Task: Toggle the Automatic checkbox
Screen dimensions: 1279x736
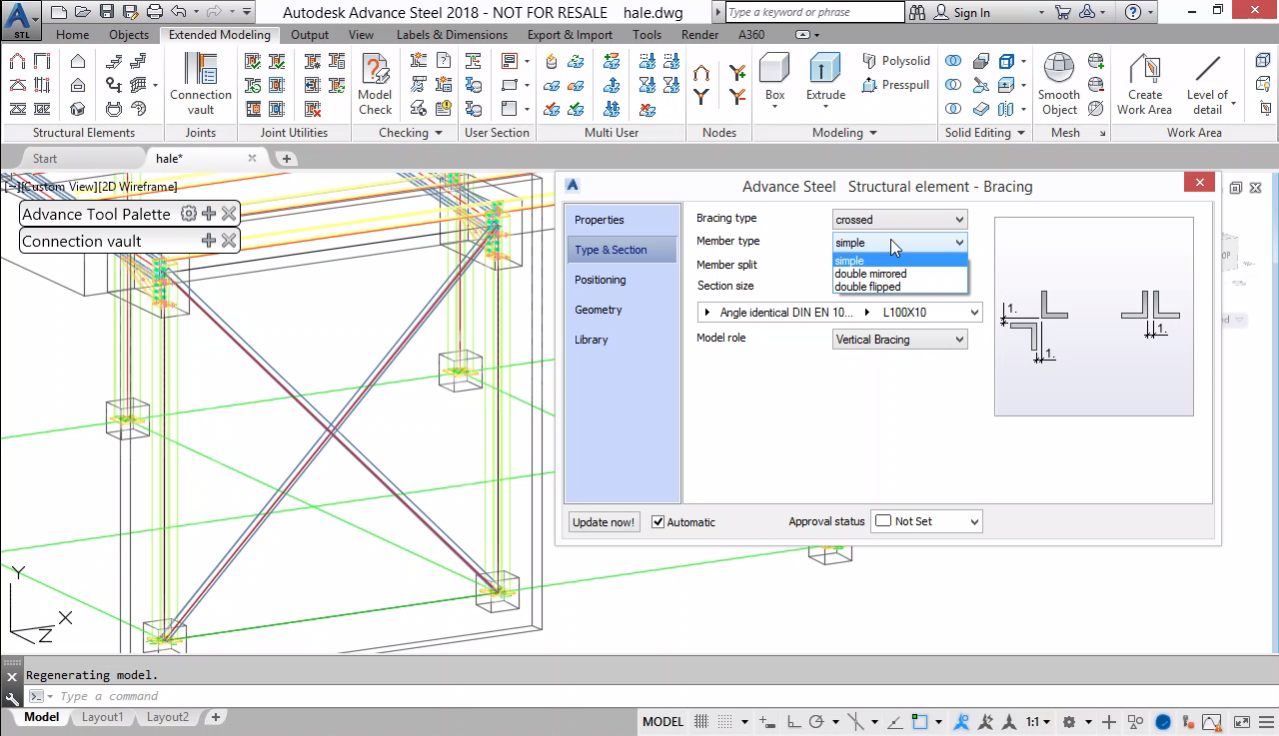Action: (658, 522)
